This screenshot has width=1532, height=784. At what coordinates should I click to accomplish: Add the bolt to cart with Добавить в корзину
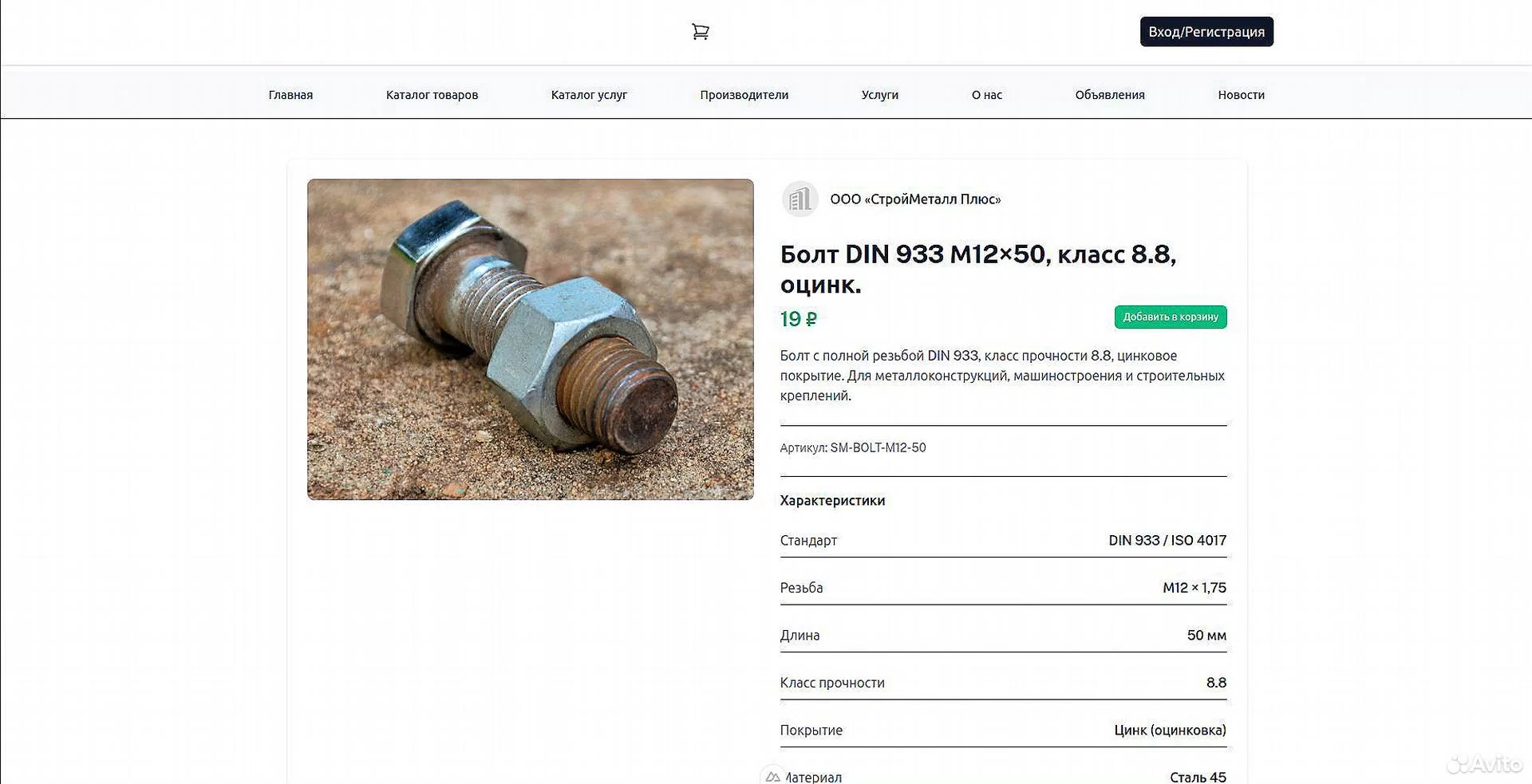[x=1171, y=317]
